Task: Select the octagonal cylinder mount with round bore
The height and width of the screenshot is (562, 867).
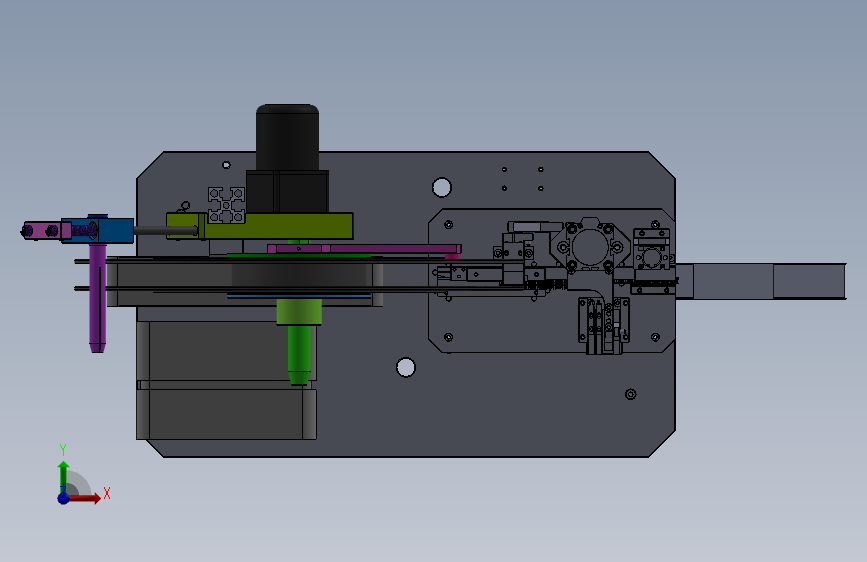Action: click(x=590, y=246)
